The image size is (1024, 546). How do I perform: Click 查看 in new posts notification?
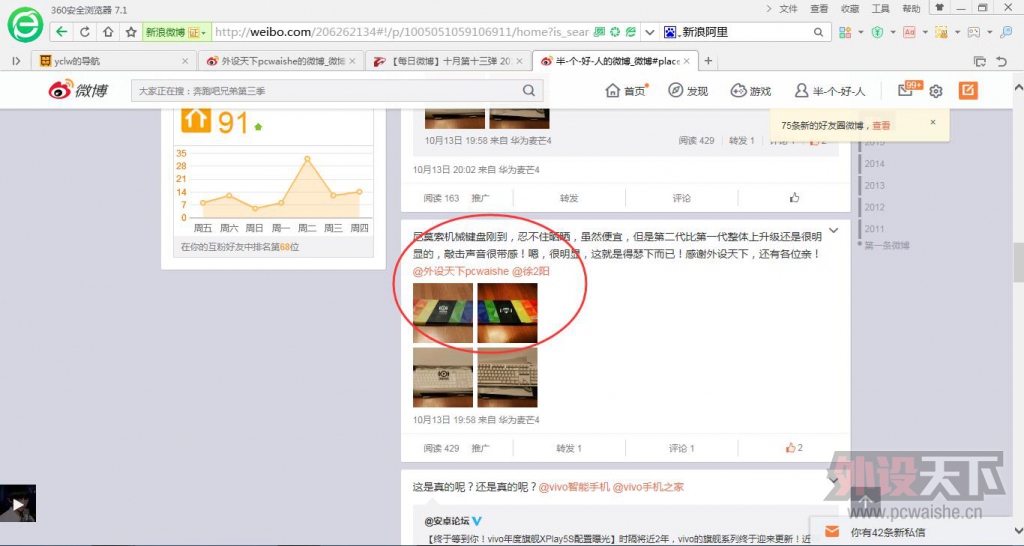(x=881, y=125)
